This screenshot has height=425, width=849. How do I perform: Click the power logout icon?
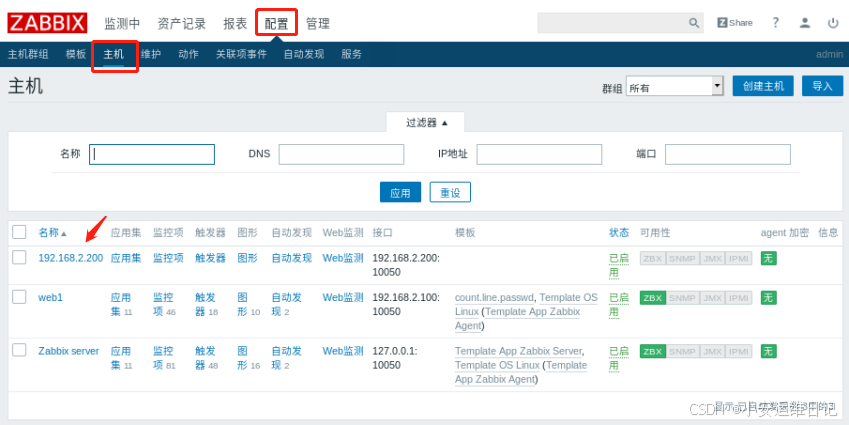pyautogui.click(x=833, y=23)
